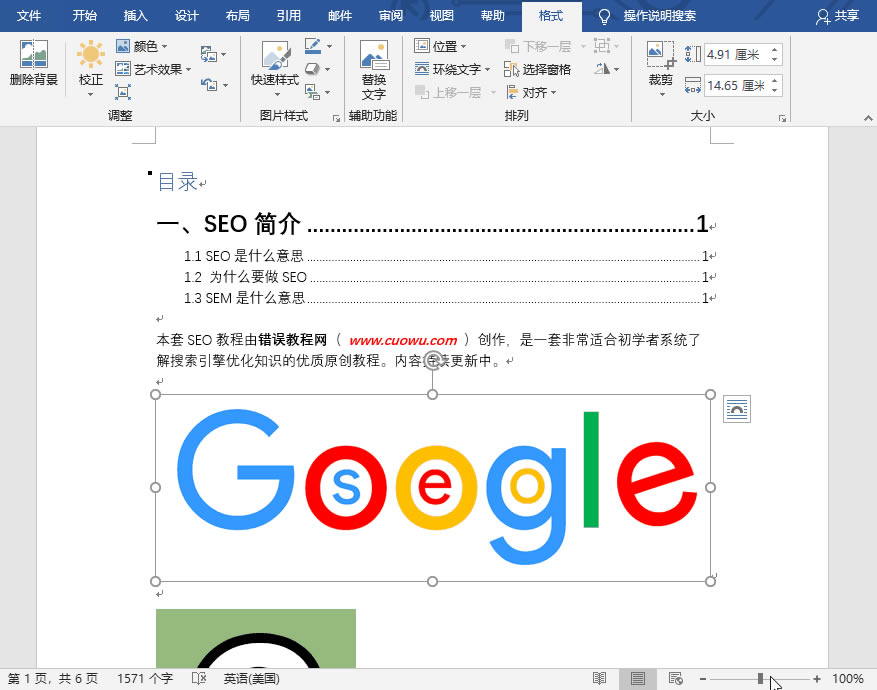The width and height of the screenshot is (877, 690).
Task: Increase the height 4.91 厘米 spinner
Action: pyautogui.click(x=775, y=50)
